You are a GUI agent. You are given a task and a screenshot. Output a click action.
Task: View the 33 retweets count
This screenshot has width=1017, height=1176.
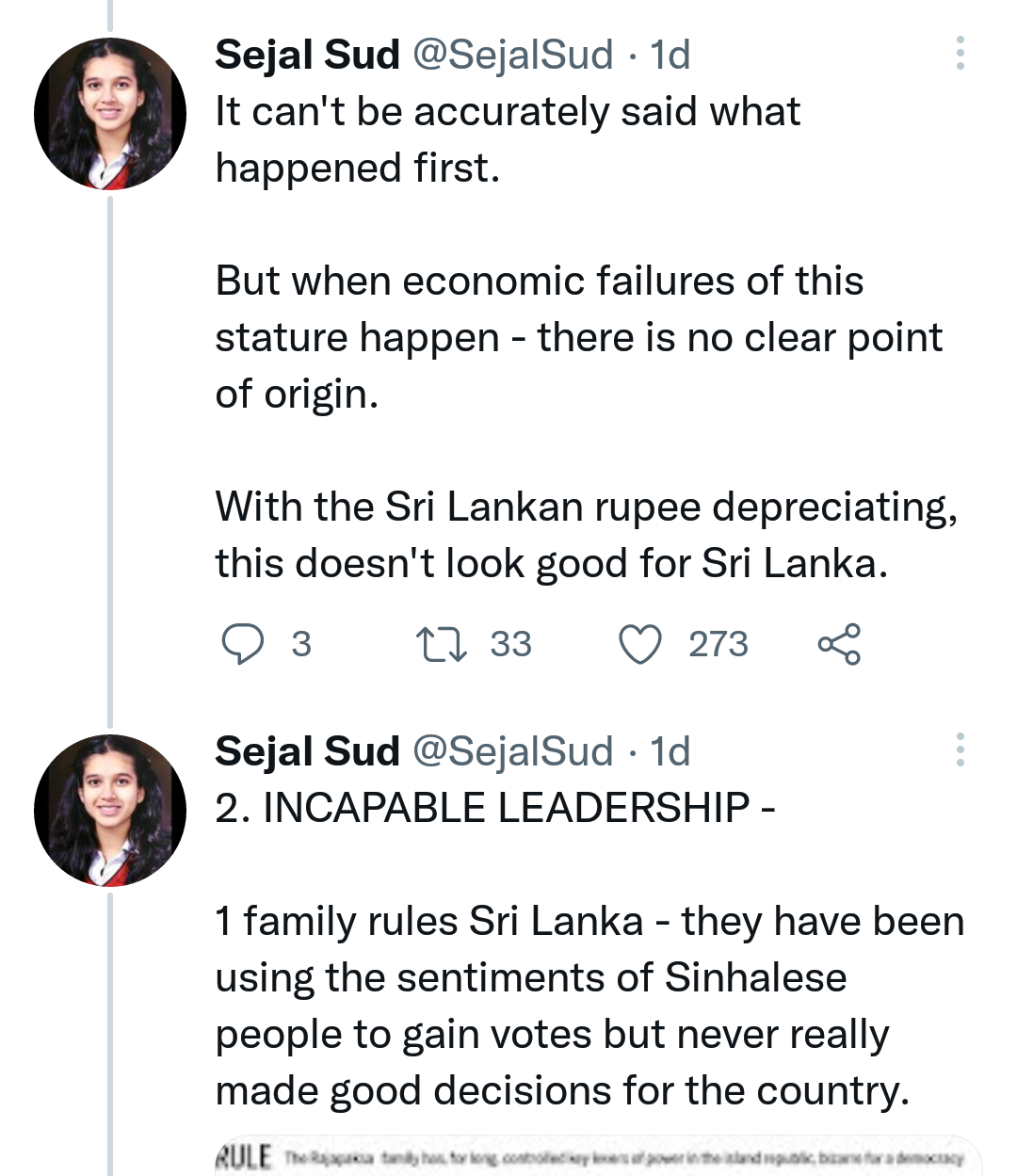[510, 645]
